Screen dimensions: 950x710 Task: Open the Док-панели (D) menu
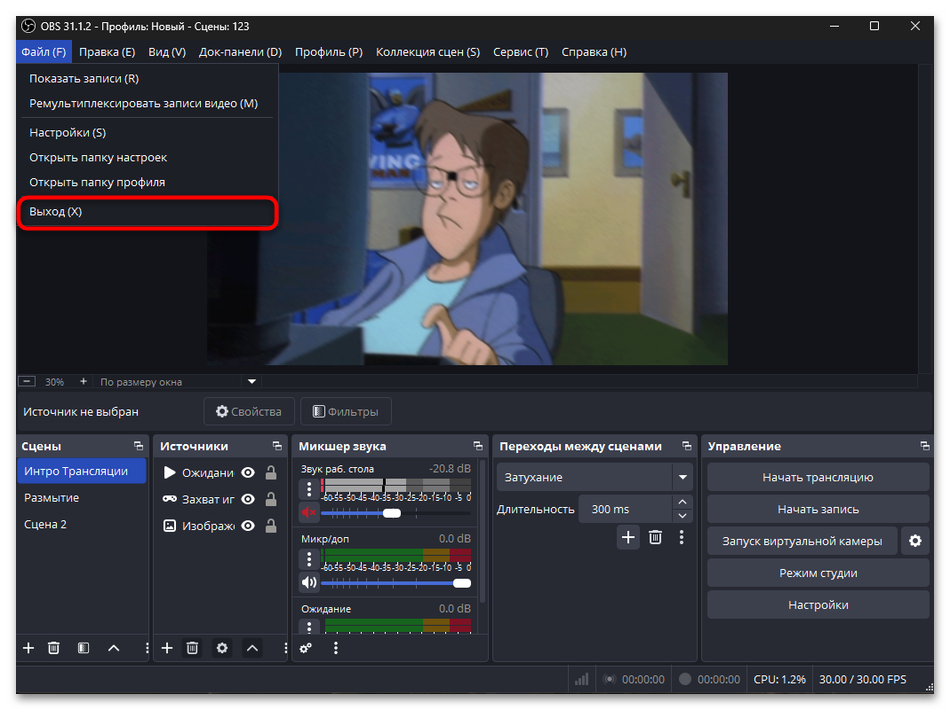pos(240,52)
